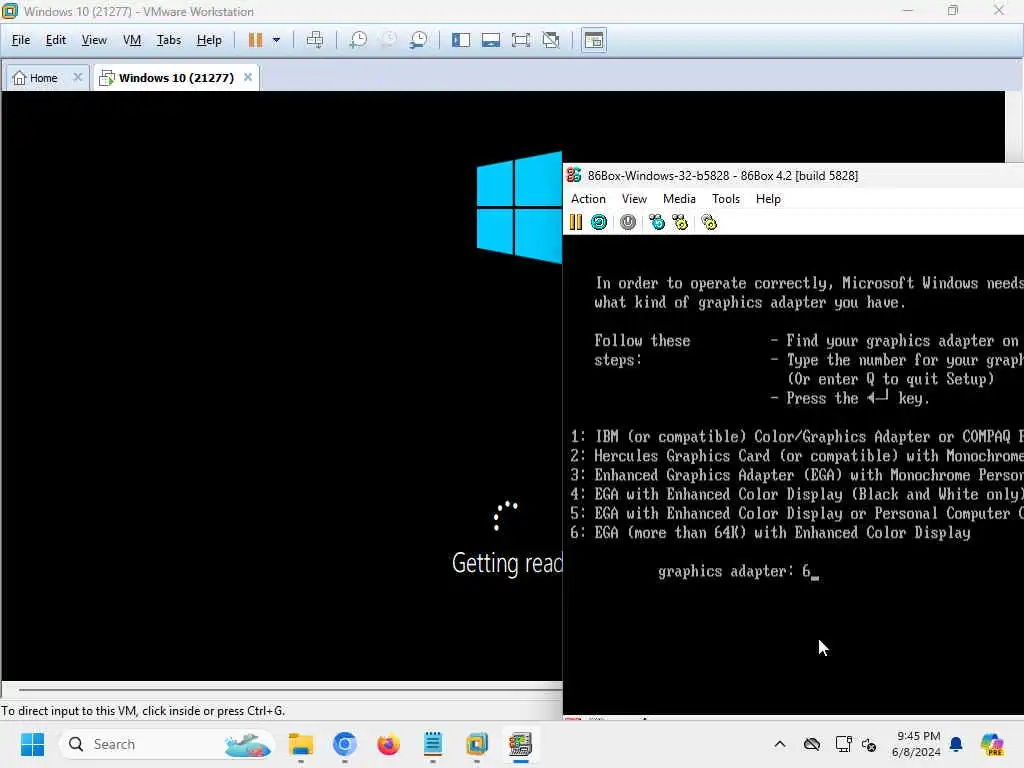Image resolution: width=1024 pixels, height=768 pixels.
Task: Send Ctrl+Alt+Esc via 86Box toolbar
Action: pyautogui.click(x=680, y=223)
